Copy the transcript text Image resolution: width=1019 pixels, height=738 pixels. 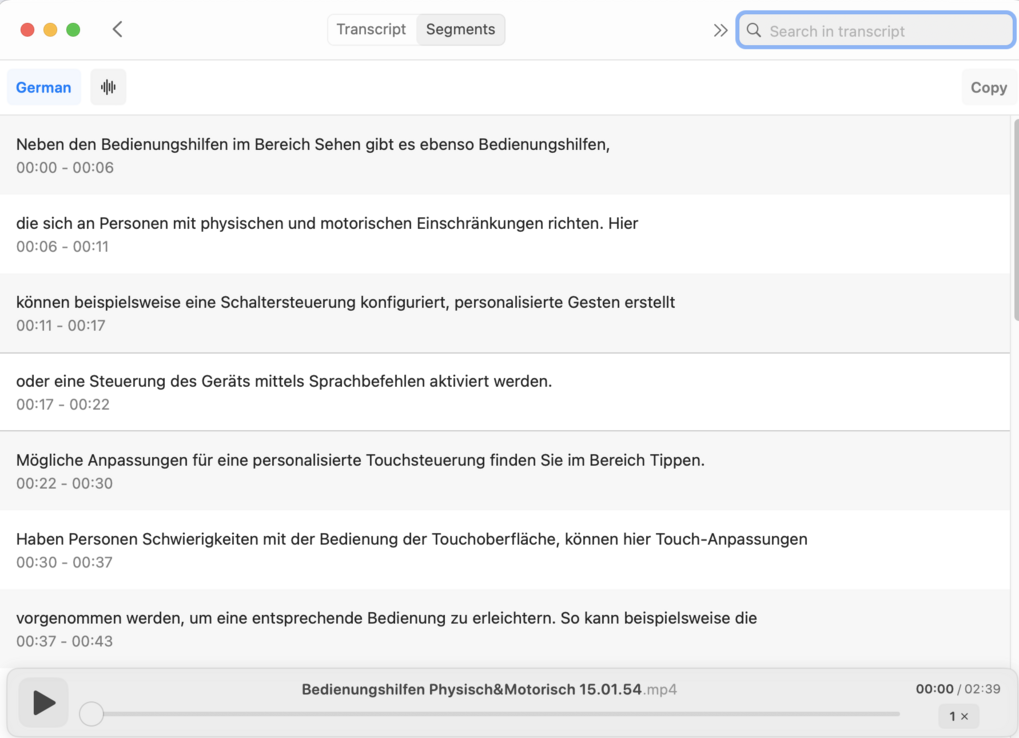[x=988, y=87]
